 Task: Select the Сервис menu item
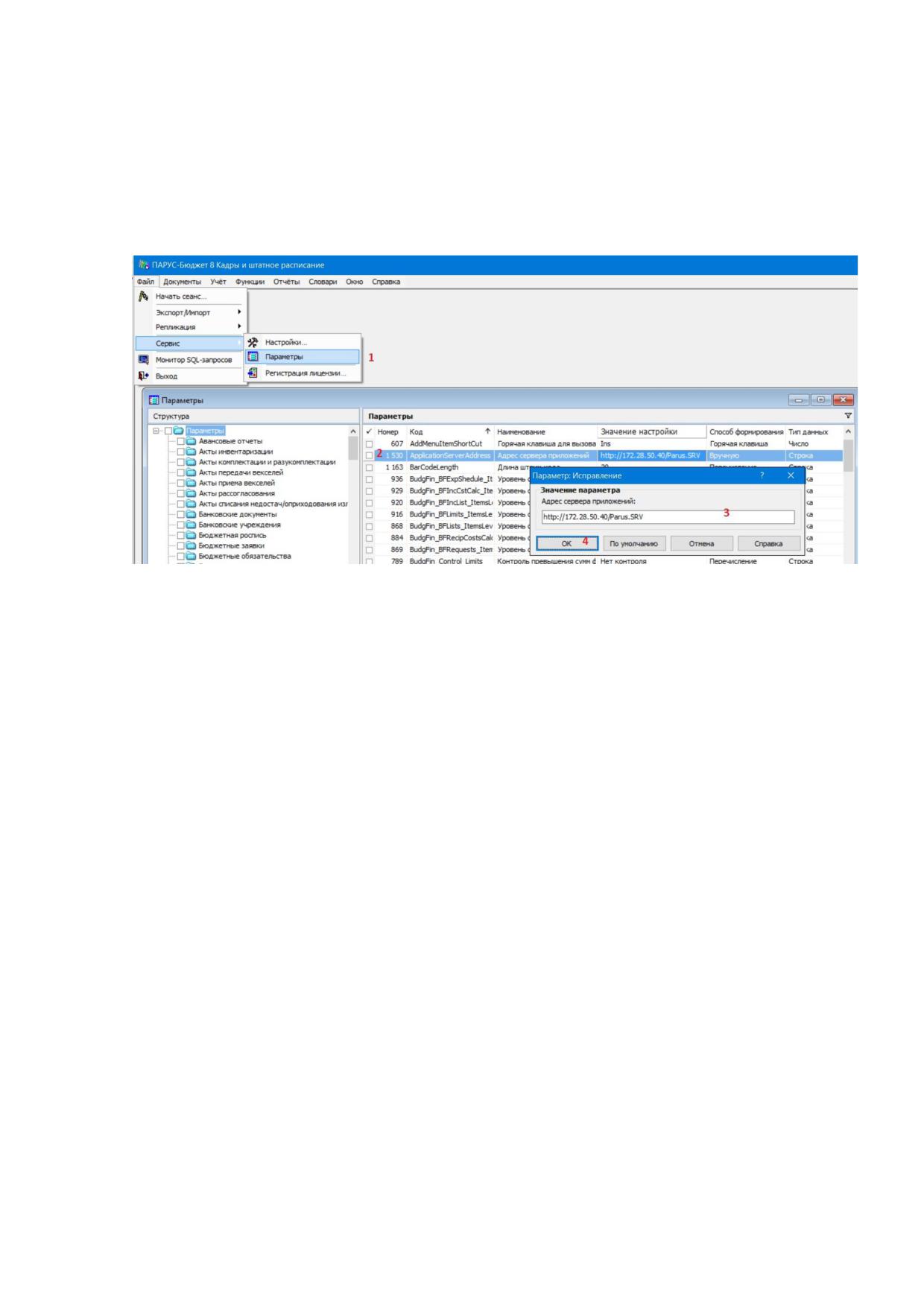[190, 344]
